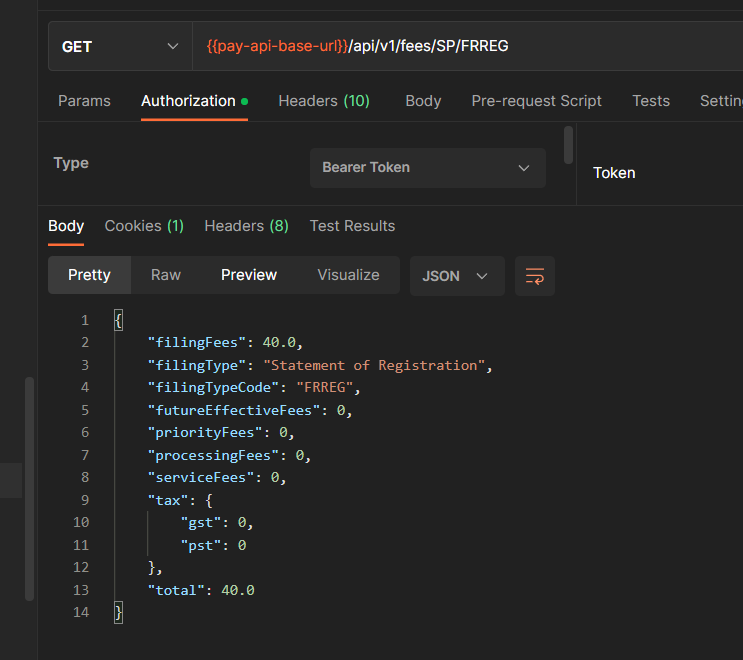Click the Token label
The image size is (743, 660).
click(x=614, y=173)
